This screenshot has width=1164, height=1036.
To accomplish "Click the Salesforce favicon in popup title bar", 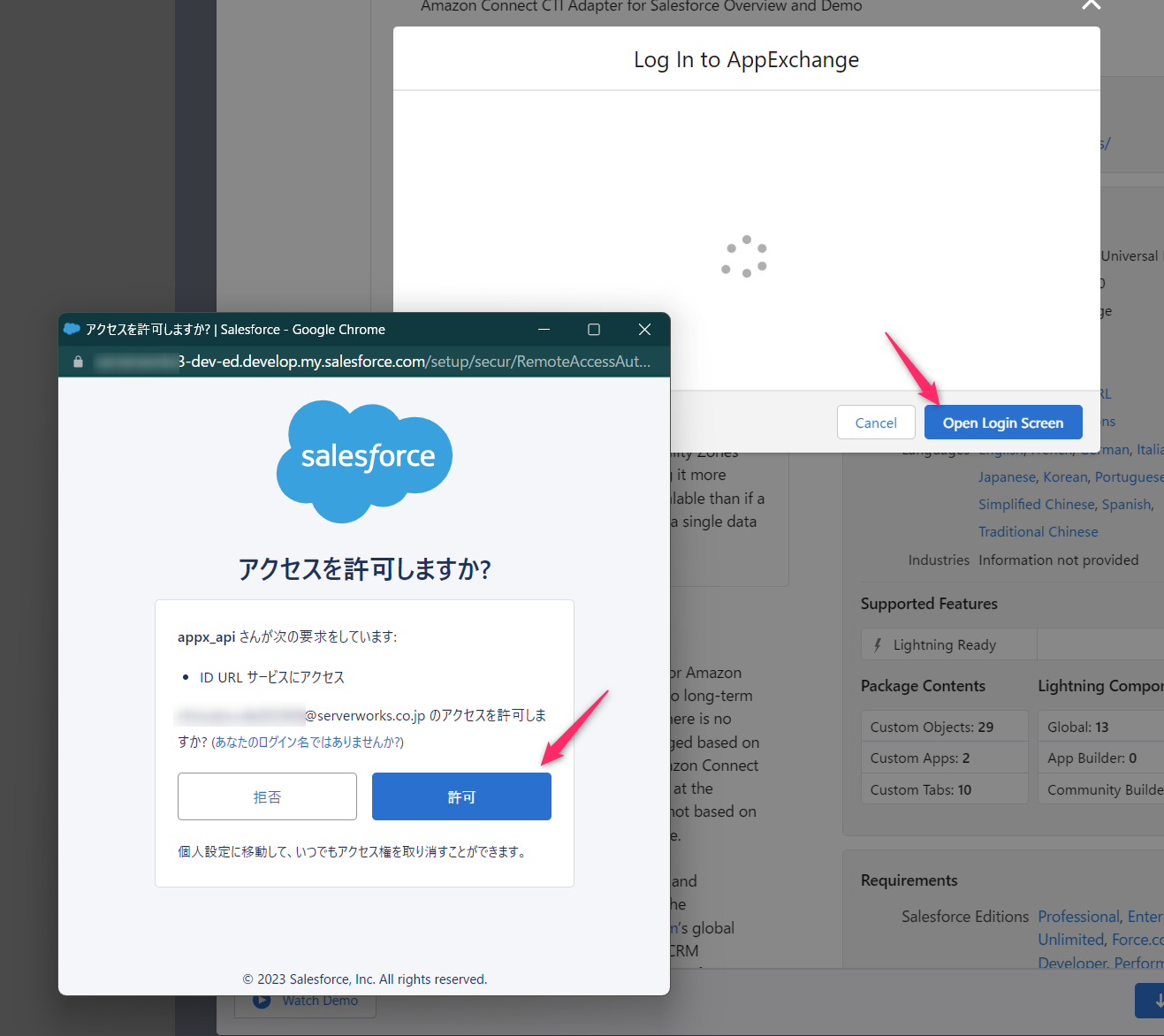I will click(x=72, y=329).
